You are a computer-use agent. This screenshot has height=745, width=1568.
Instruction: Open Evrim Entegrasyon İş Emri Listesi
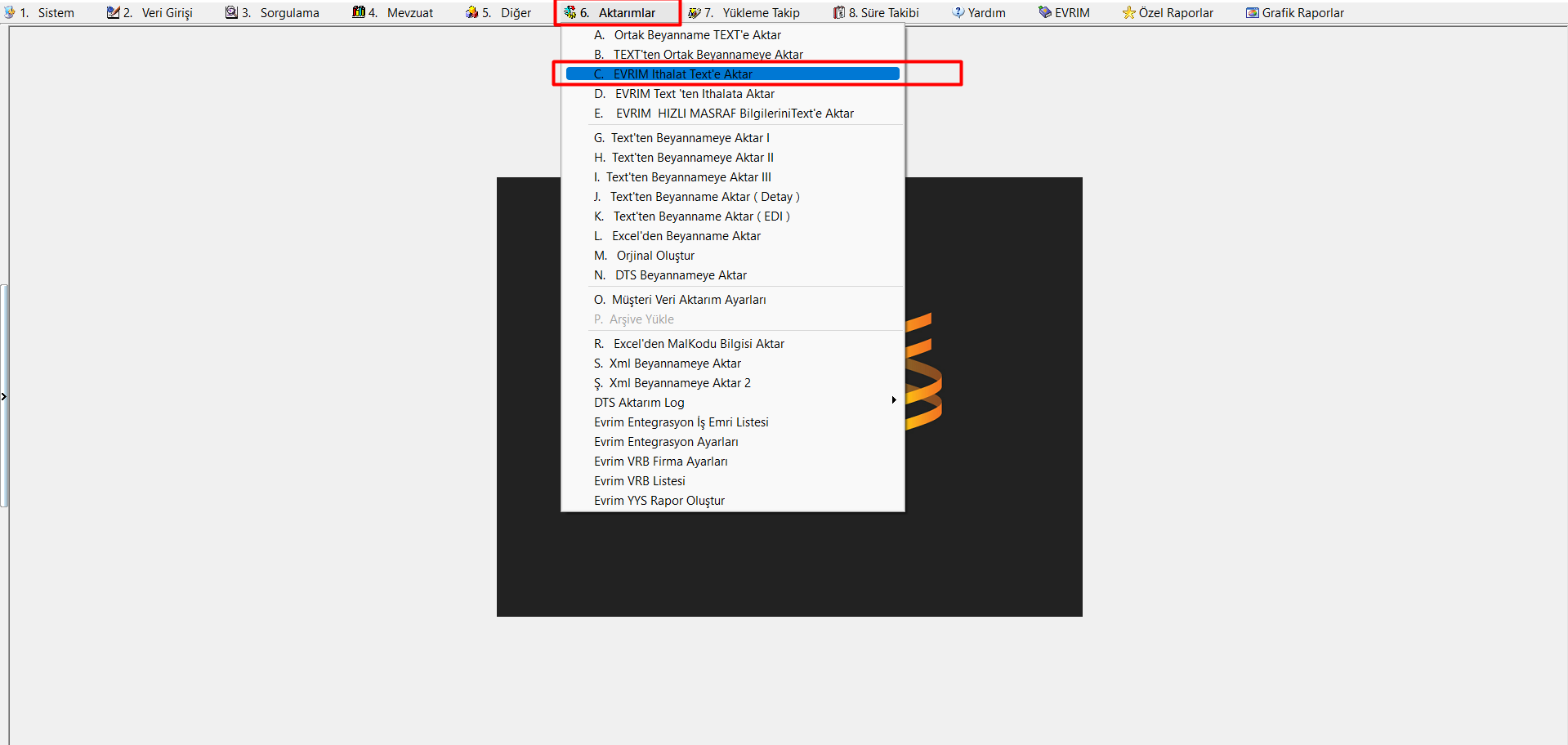tap(733, 422)
